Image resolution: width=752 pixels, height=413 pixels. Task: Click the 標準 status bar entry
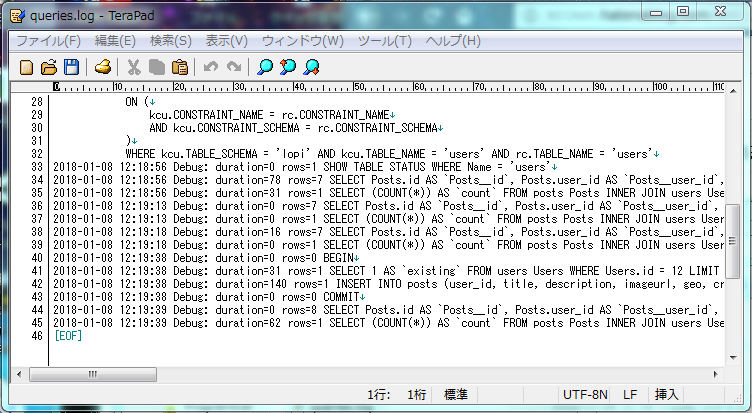click(x=456, y=395)
